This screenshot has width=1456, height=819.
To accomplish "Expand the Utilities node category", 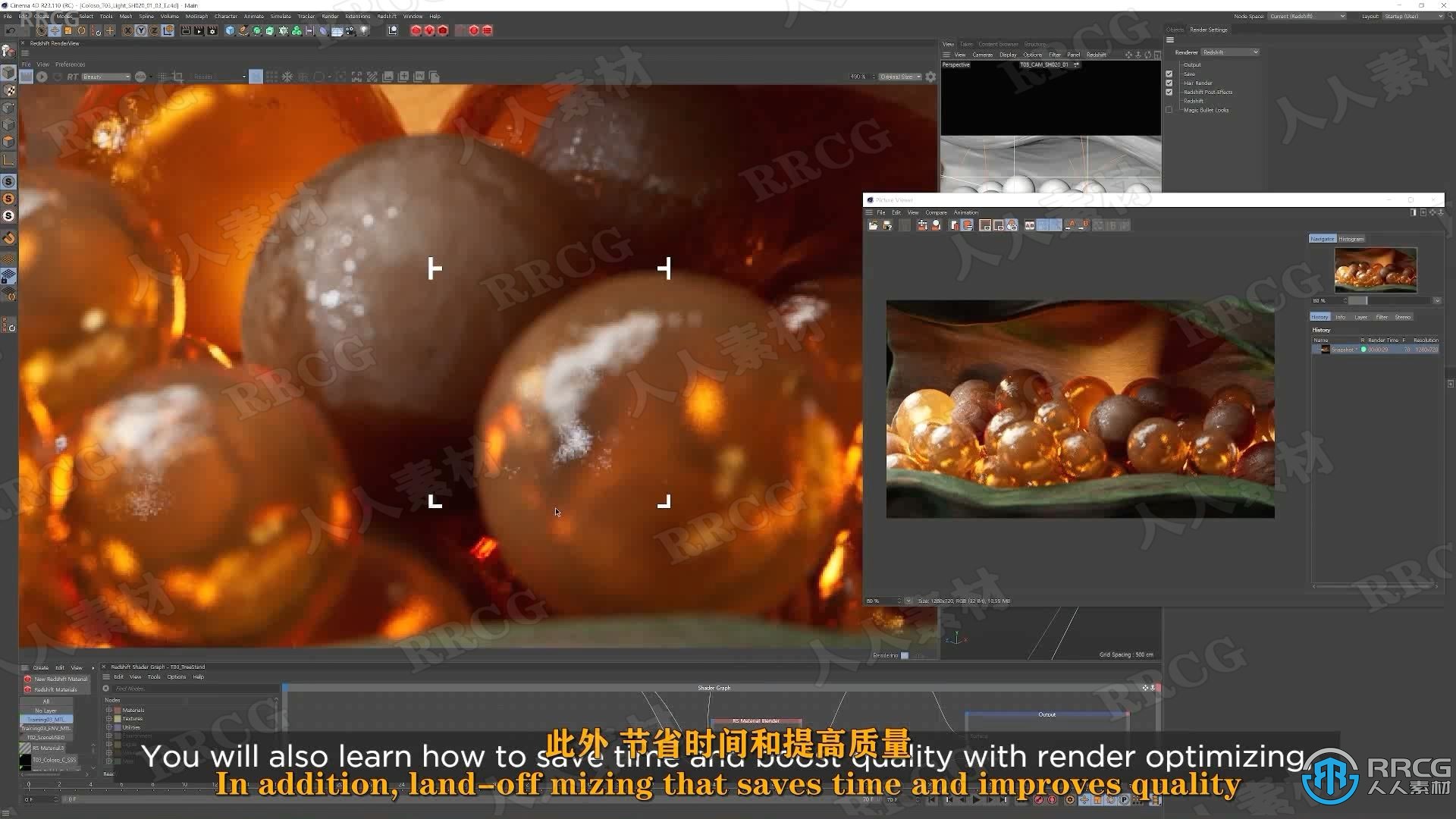I will pos(109,727).
